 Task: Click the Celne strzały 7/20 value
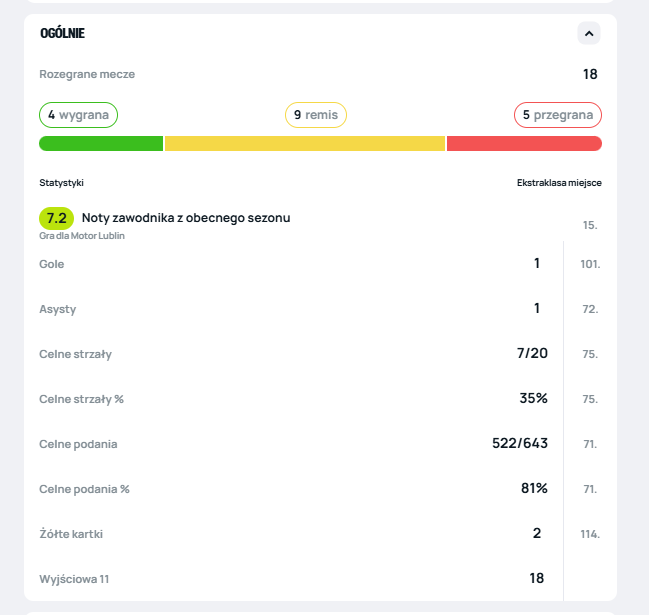pos(533,353)
